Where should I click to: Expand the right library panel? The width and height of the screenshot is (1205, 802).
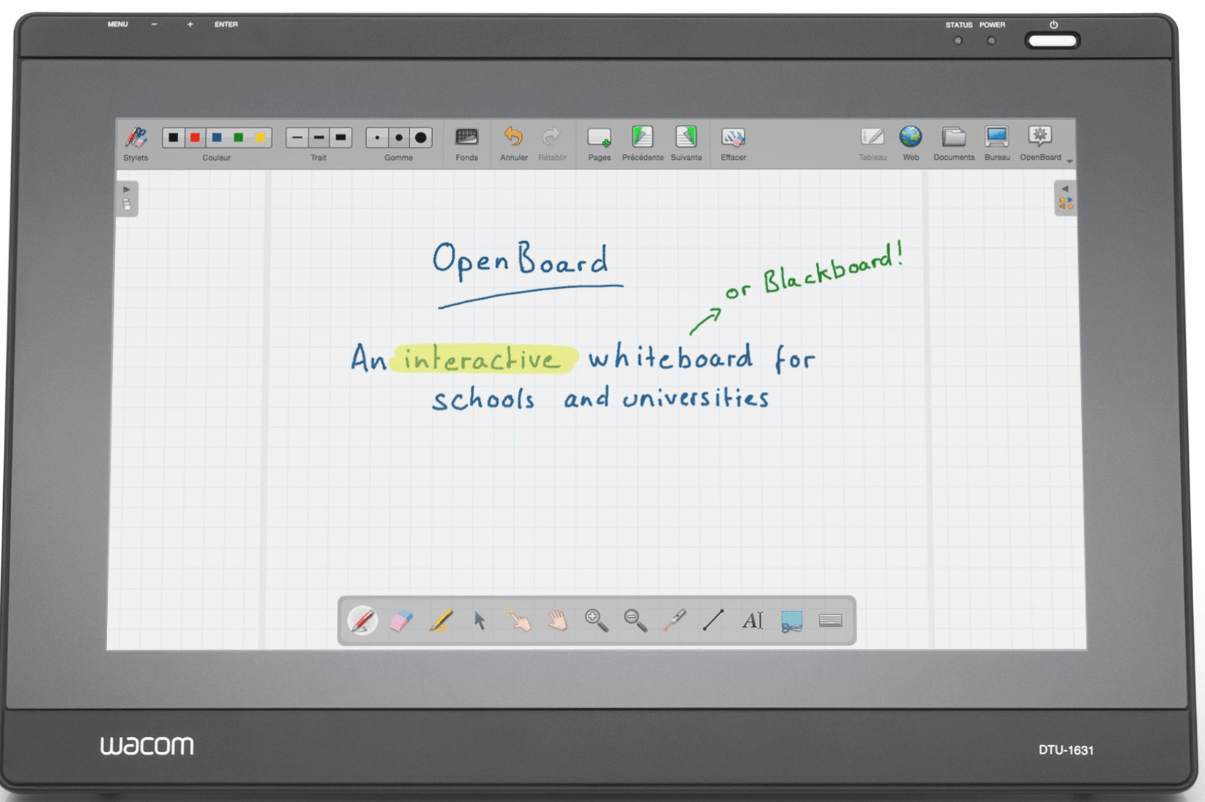pos(1066,198)
